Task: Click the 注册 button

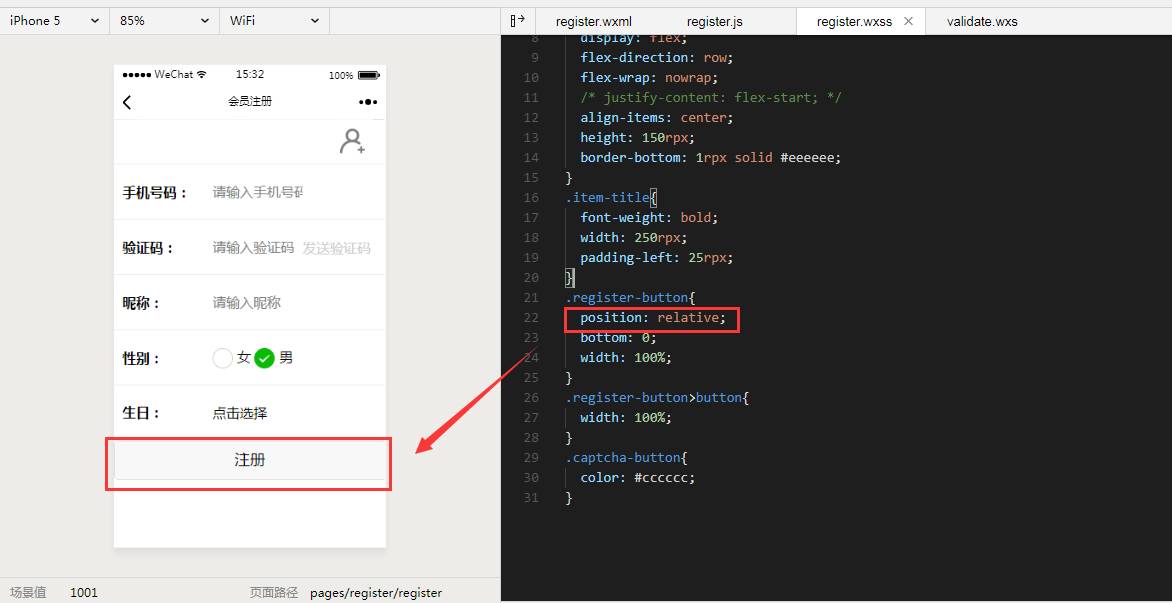Action: 250,460
